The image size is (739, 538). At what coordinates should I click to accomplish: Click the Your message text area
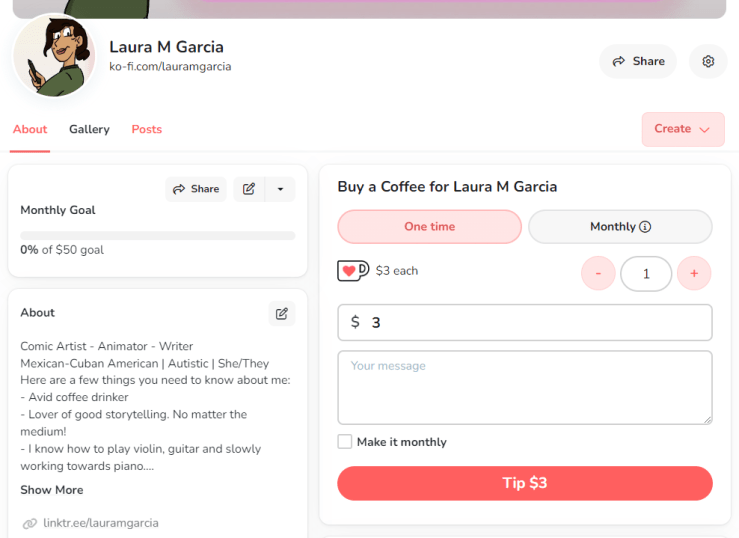coord(524,387)
